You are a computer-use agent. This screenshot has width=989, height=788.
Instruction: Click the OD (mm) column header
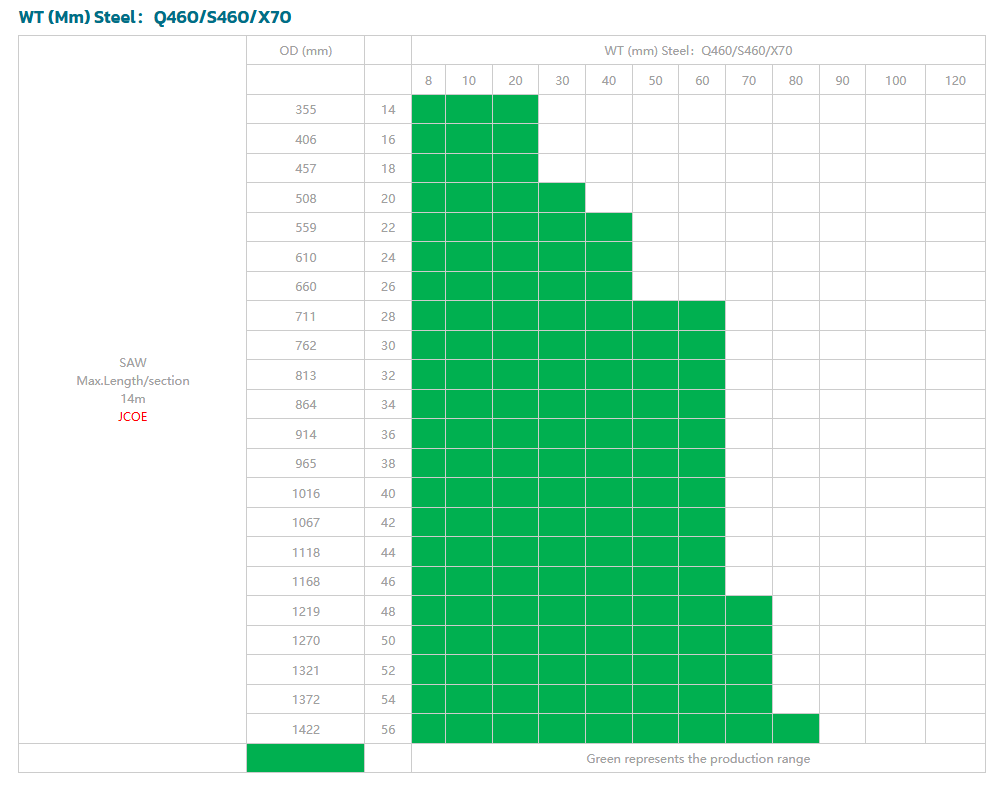point(305,50)
